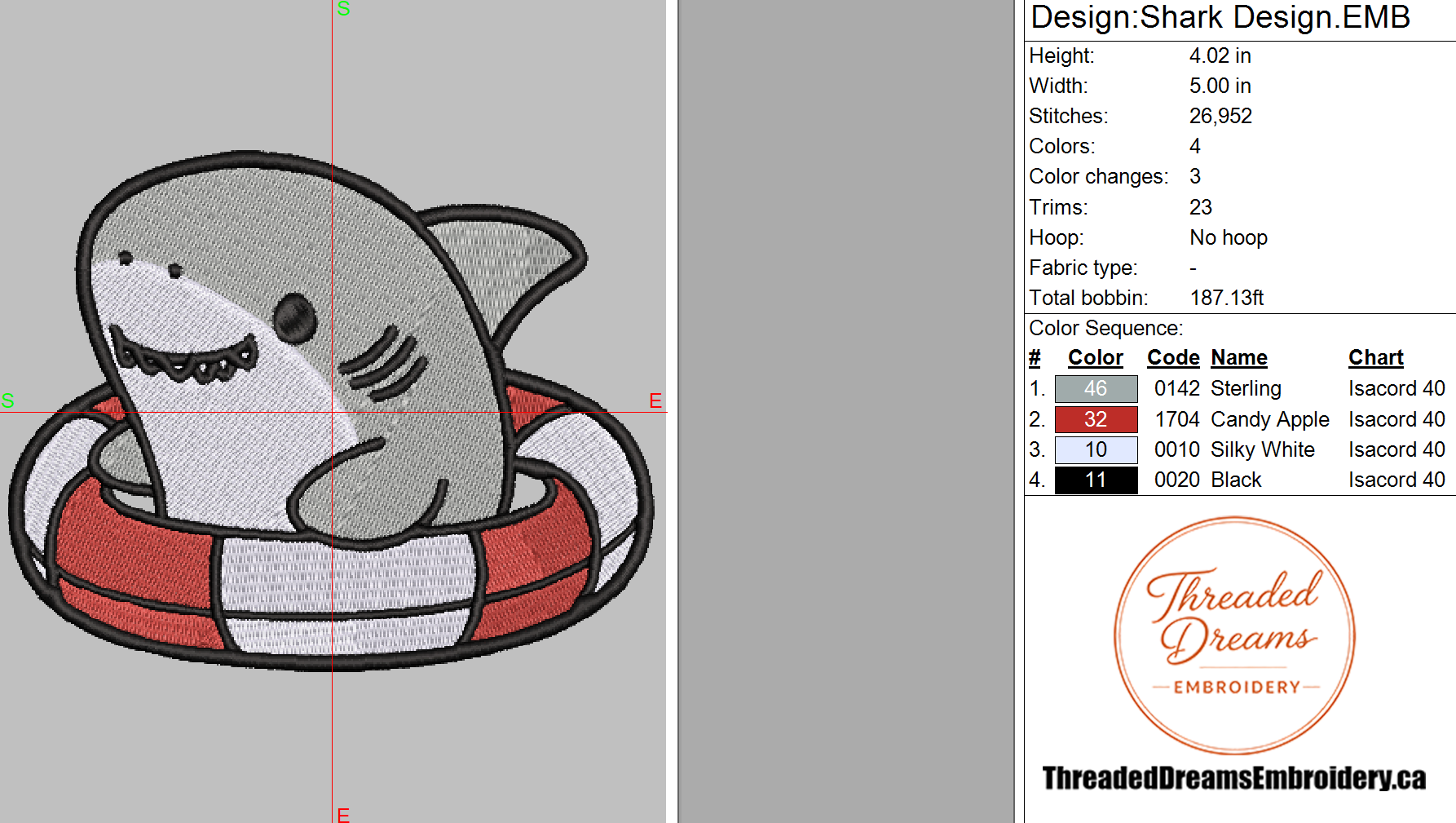The width and height of the screenshot is (1456, 823).
Task: Click the 'Fabric type:' label
Action: 1083,268
